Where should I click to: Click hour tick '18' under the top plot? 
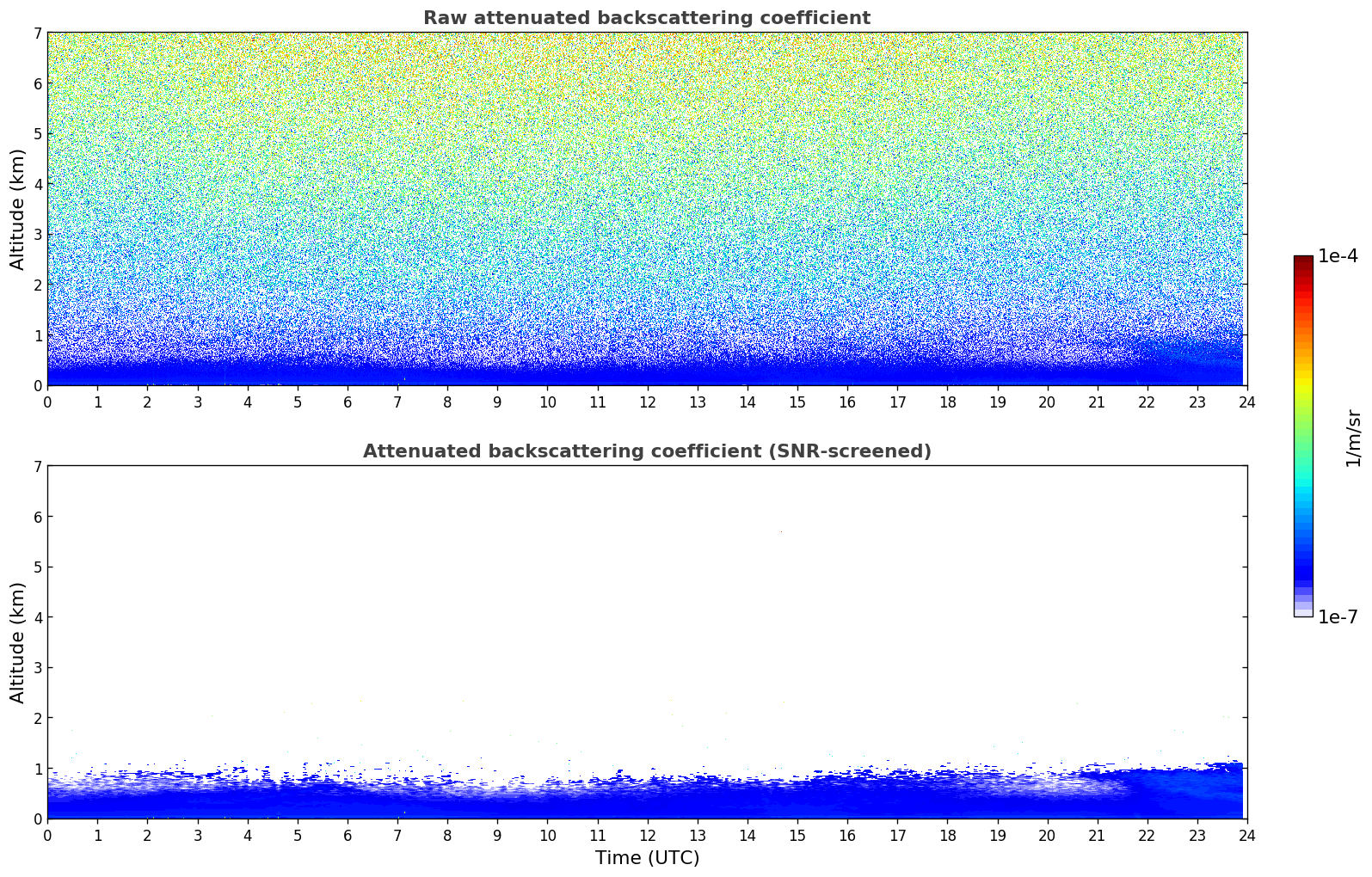click(947, 402)
